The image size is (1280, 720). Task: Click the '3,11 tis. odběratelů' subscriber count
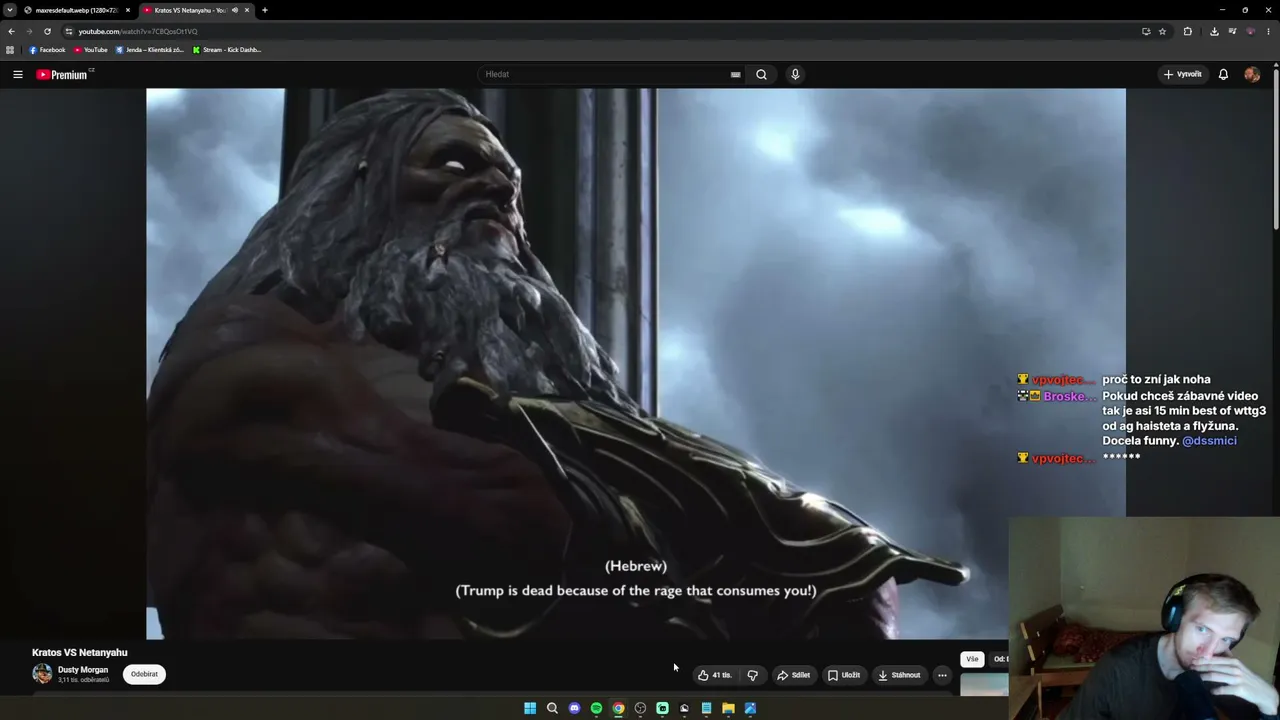83,680
